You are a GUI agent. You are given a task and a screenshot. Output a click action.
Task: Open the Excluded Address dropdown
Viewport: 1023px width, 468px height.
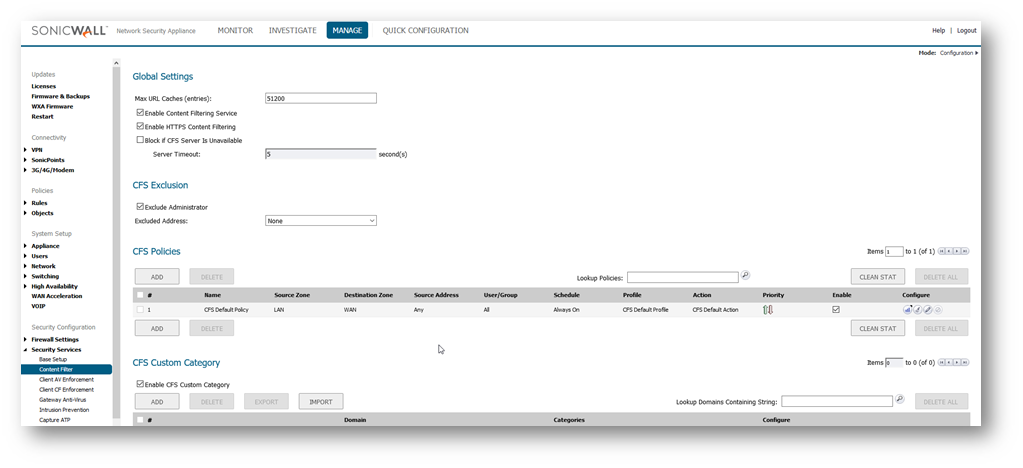tap(320, 221)
